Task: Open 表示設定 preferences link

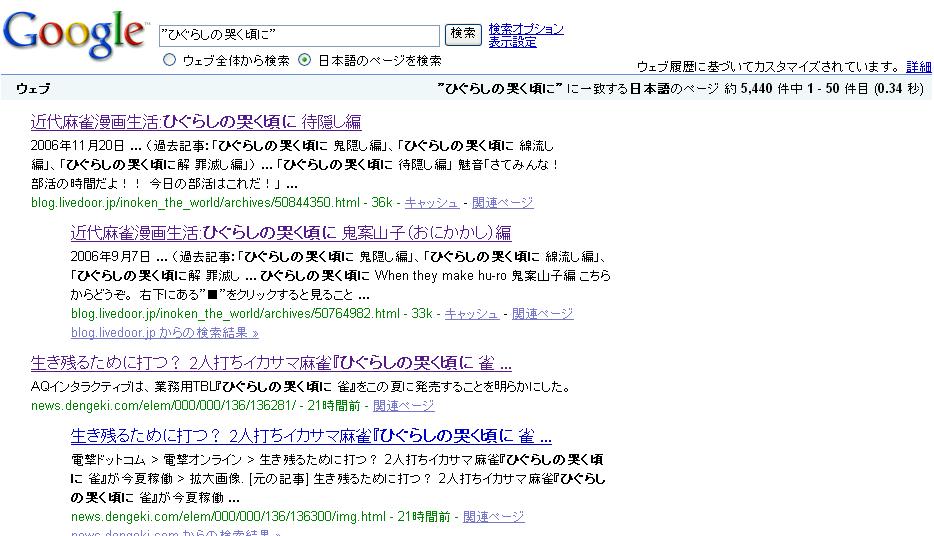Action: [512, 42]
